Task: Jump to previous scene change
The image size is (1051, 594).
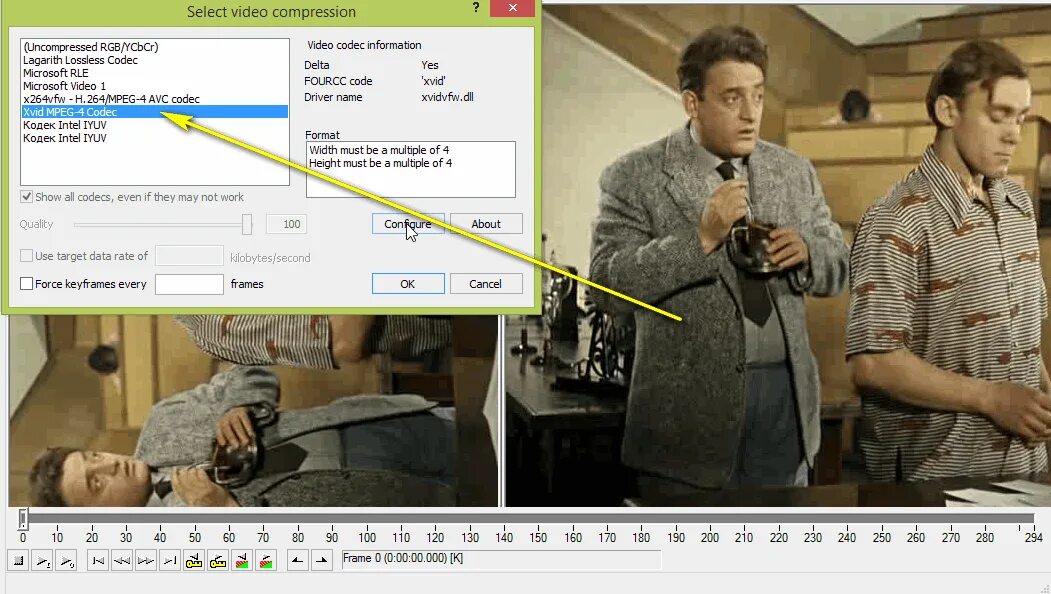Action: click(x=242, y=560)
